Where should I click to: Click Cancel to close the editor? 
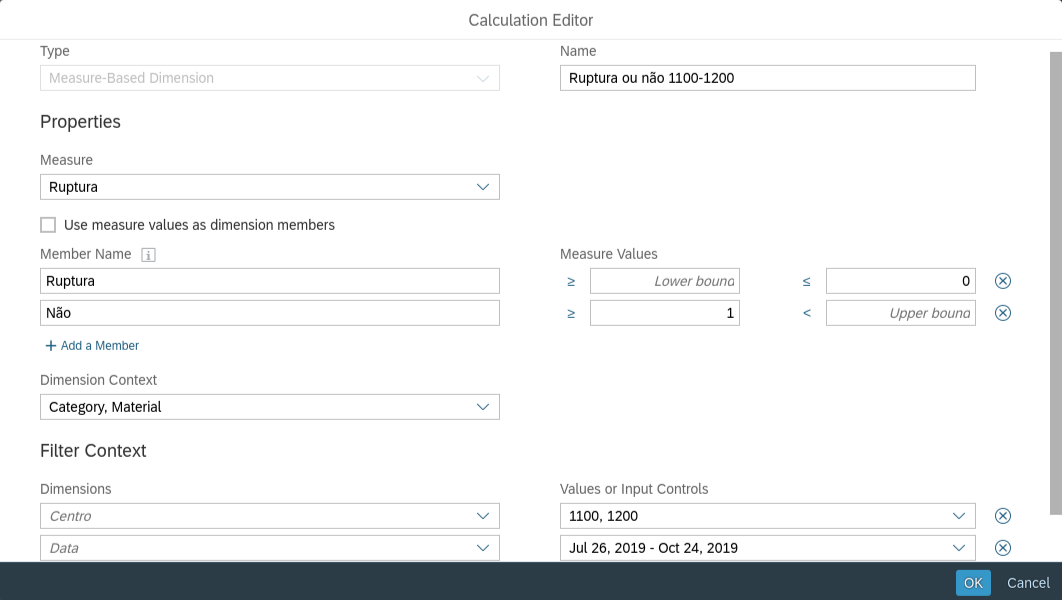click(1027, 583)
